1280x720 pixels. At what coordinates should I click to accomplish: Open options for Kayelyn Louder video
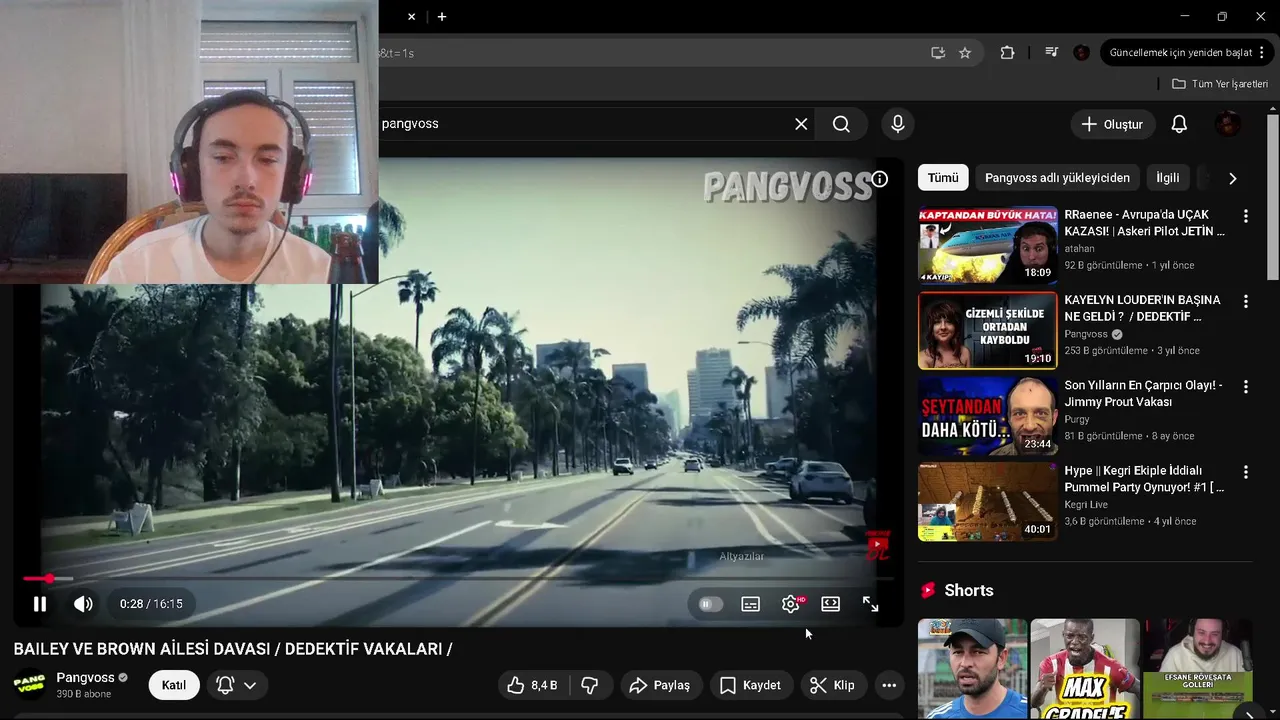pyautogui.click(x=1245, y=301)
